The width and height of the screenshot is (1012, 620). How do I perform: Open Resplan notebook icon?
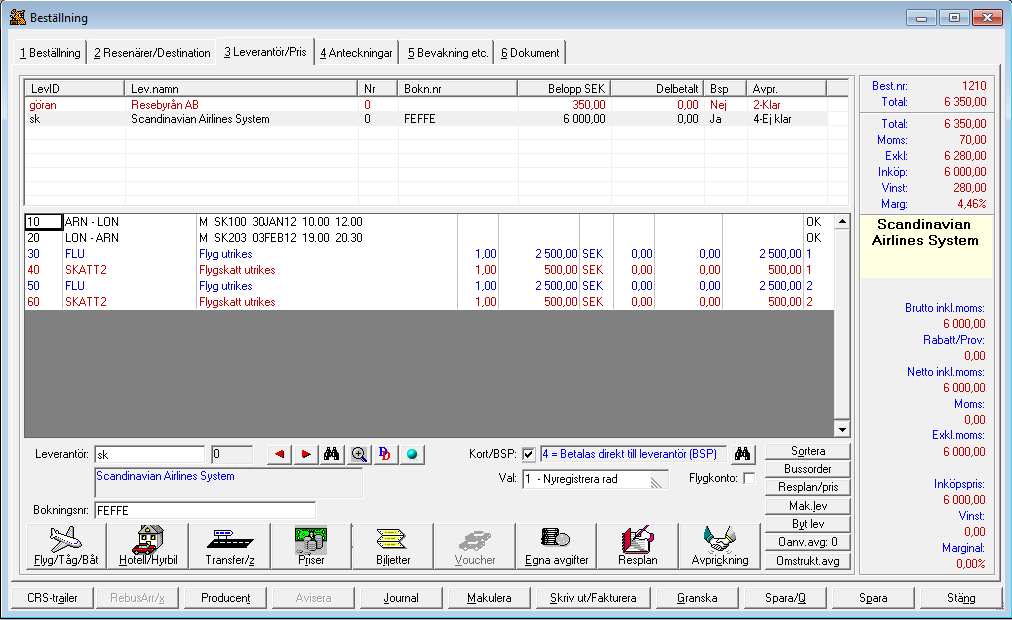point(638,546)
